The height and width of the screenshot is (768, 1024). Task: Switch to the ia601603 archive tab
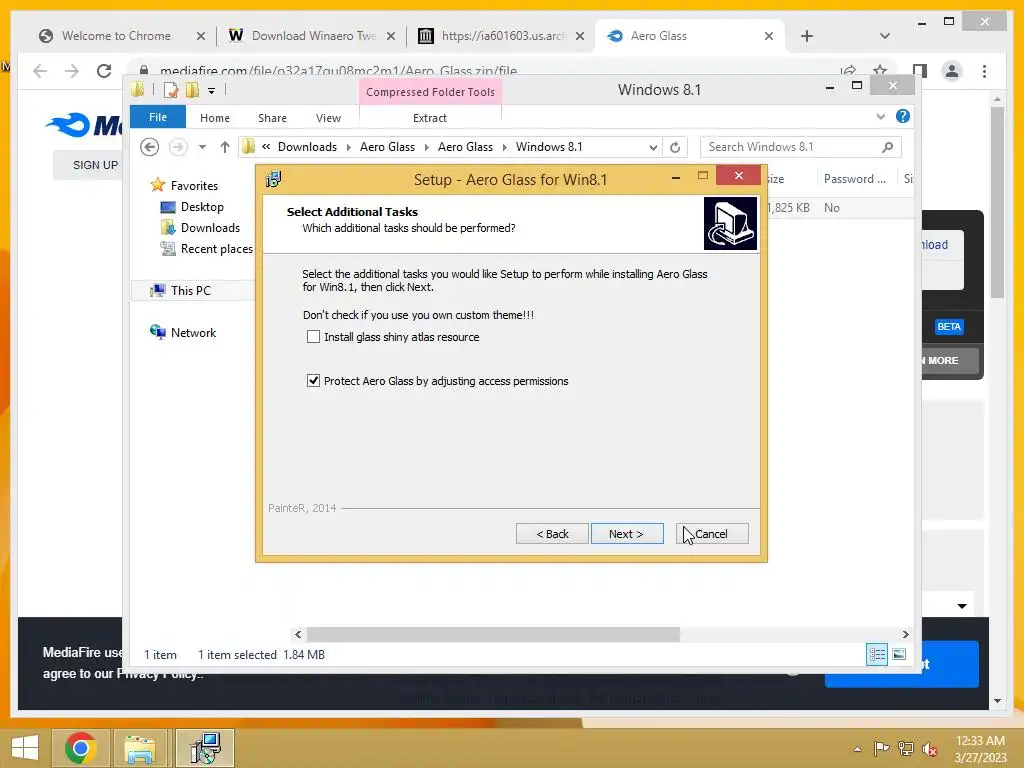tap(503, 36)
